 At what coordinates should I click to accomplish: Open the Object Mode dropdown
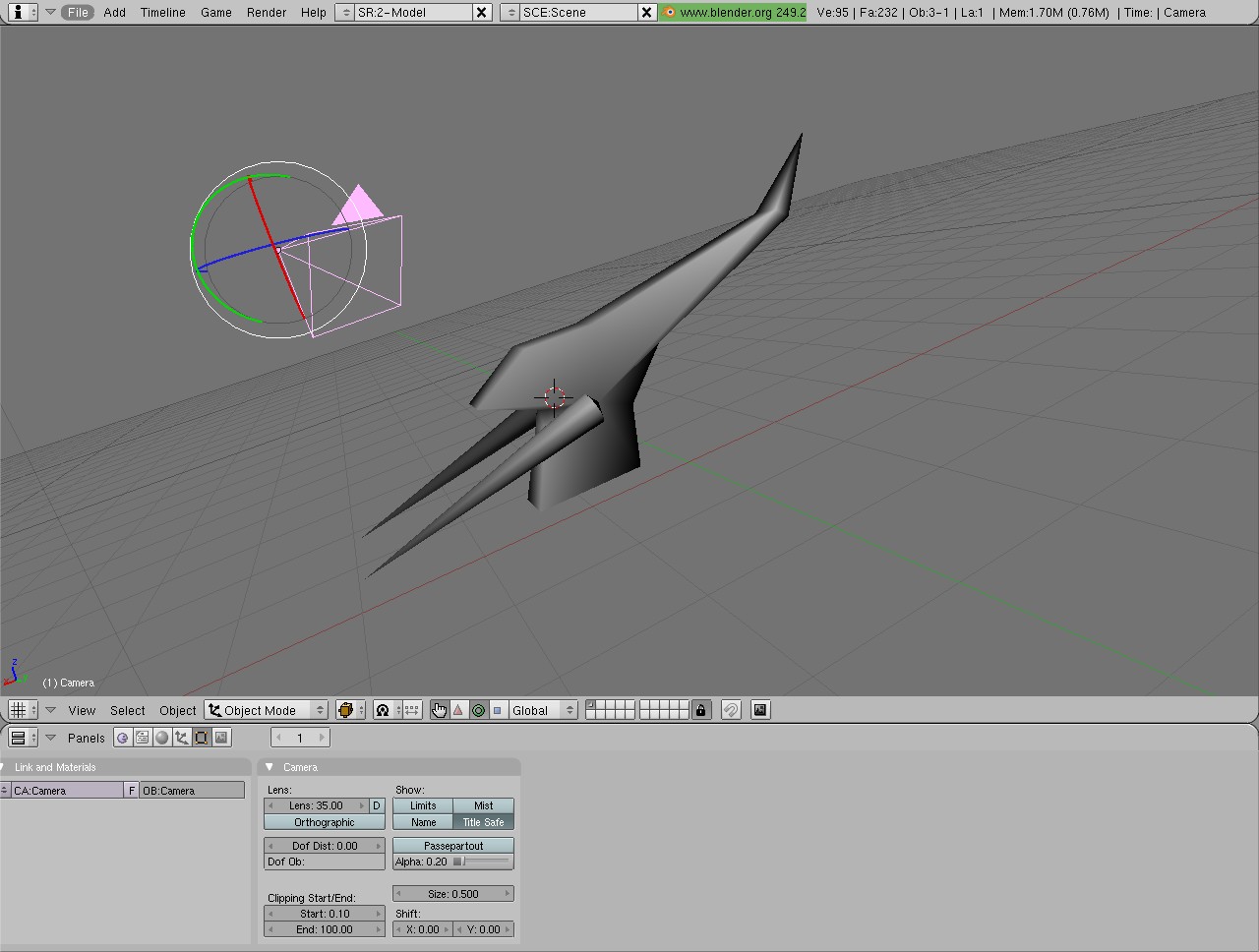(266, 710)
